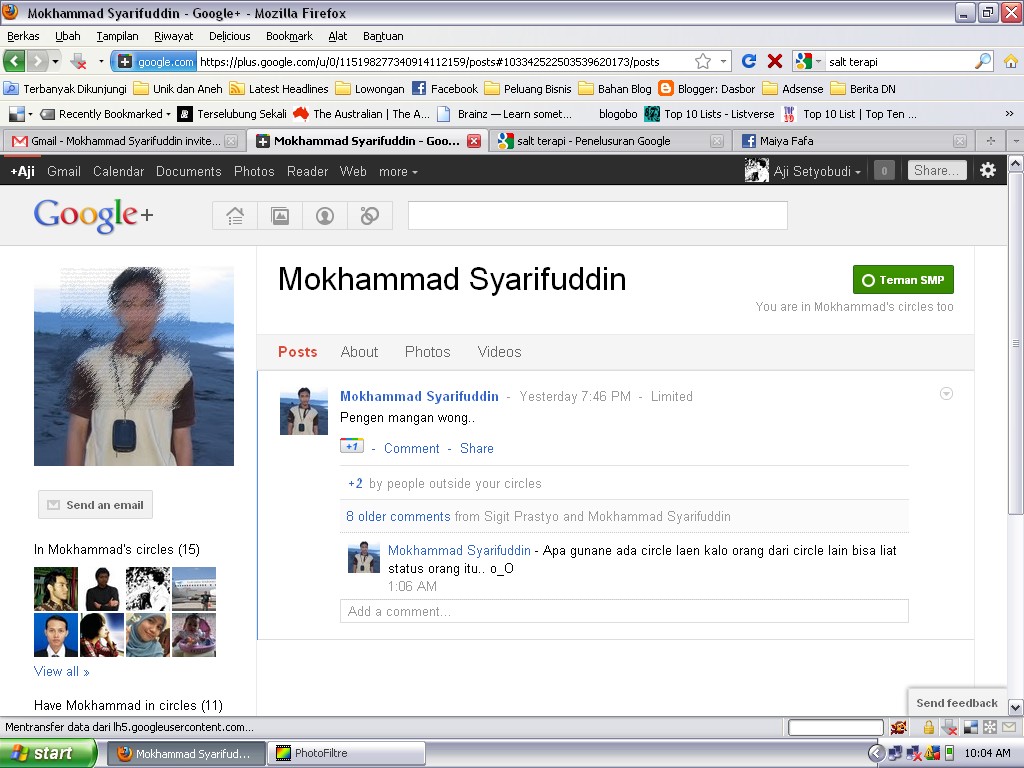Click View all » circles link

61,671
